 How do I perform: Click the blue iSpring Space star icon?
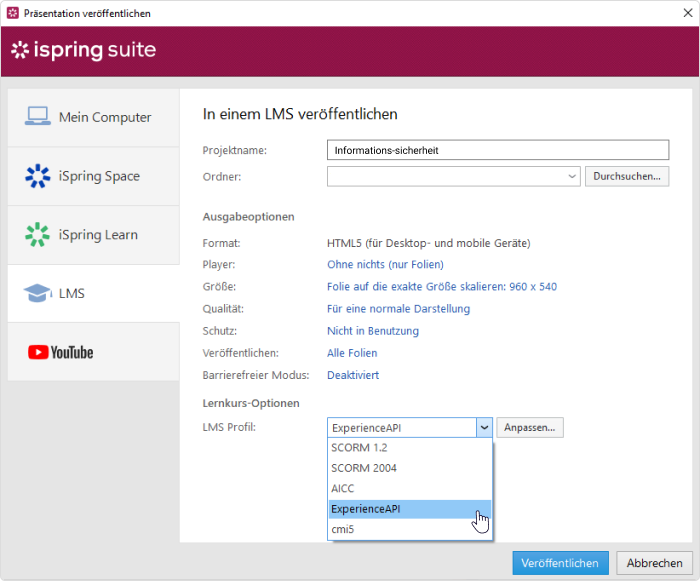(38, 176)
